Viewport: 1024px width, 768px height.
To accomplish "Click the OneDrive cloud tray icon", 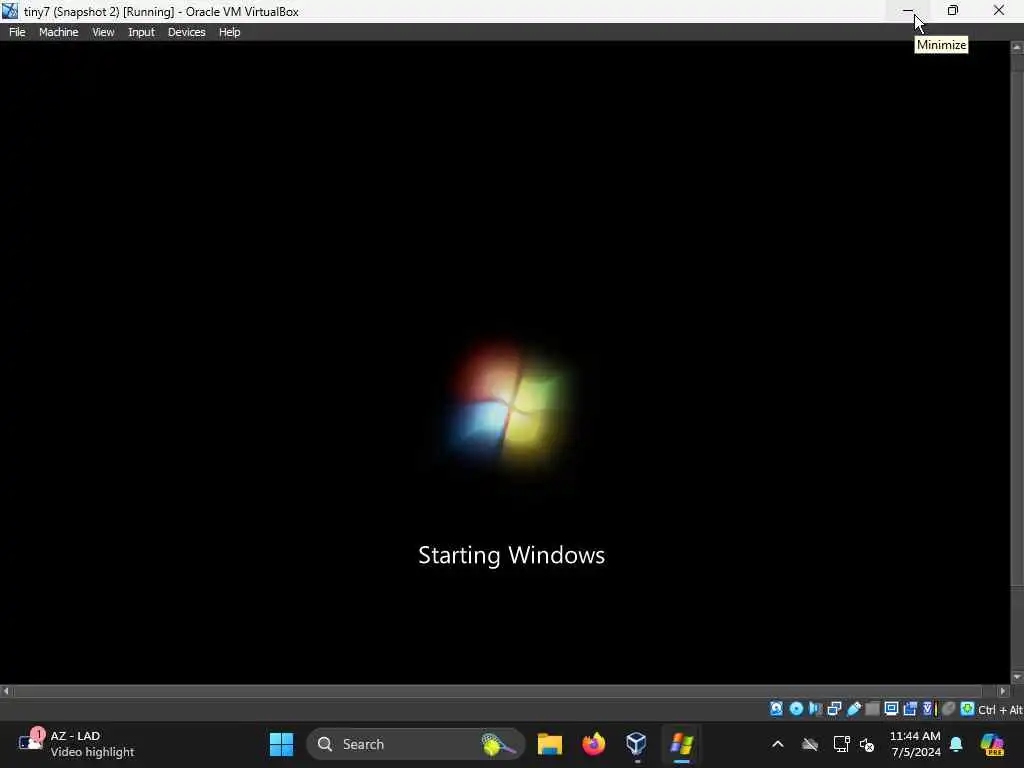I will (810, 744).
